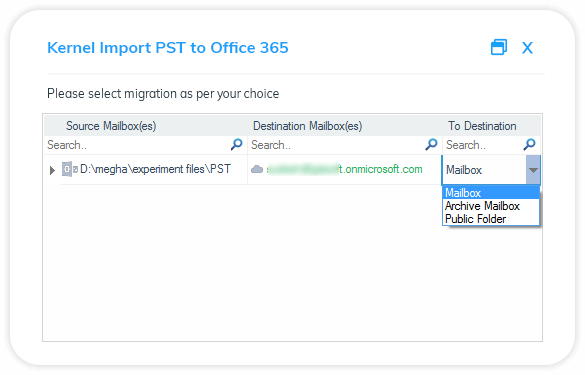585x375 pixels.
Task: Click the Source Mailbox(es) column header
Action: (111, 126)
